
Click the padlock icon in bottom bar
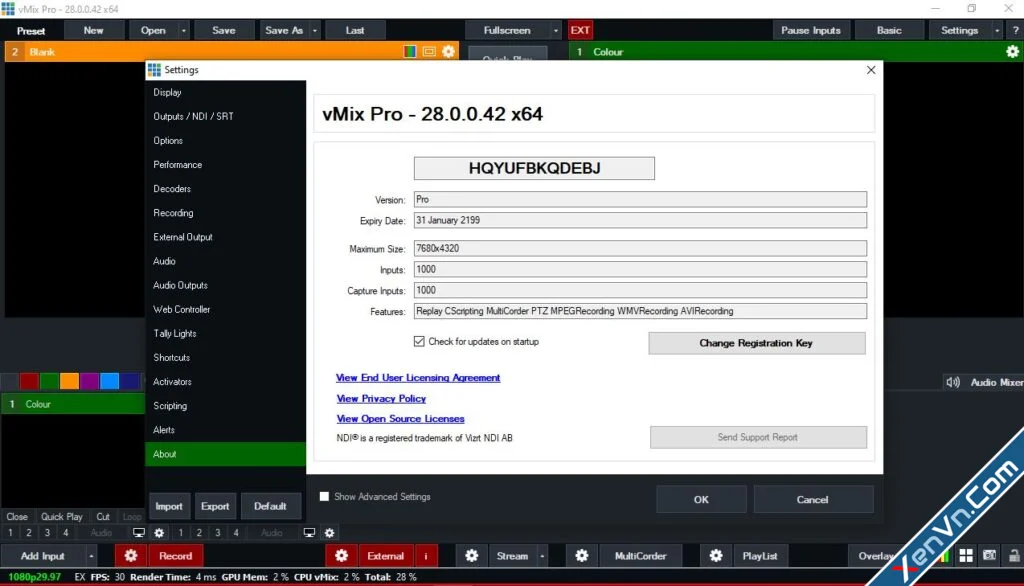(x=1014, y=556)
